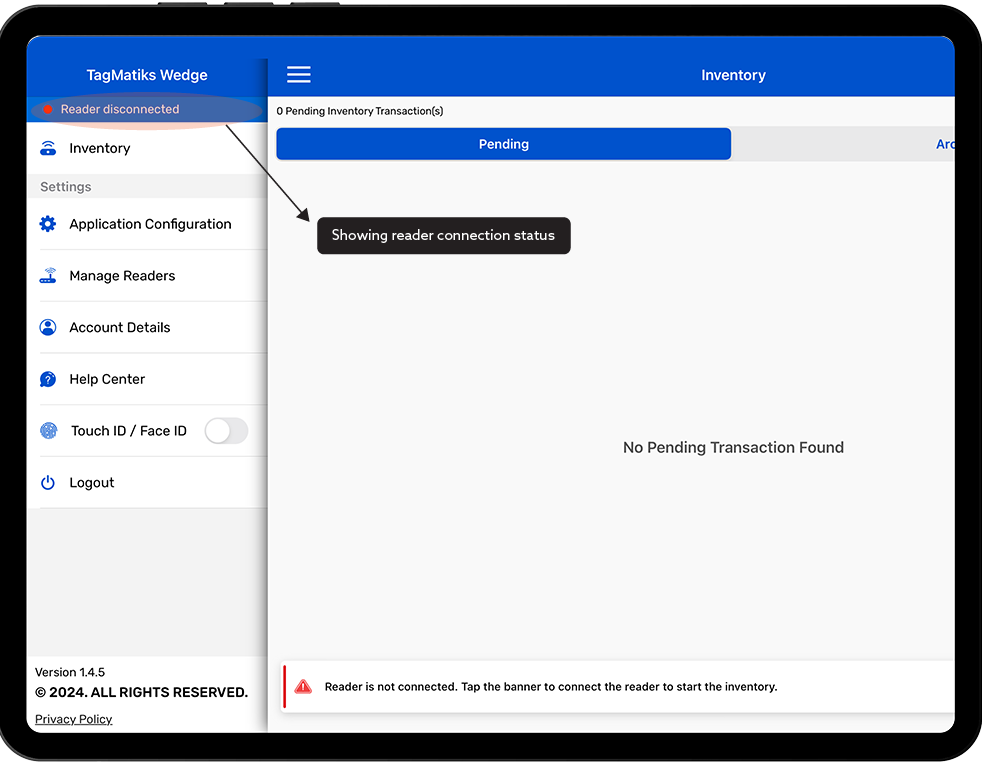The image size is (988, 763).
Task: Click the Logout power icon
Action: [48, 483]
